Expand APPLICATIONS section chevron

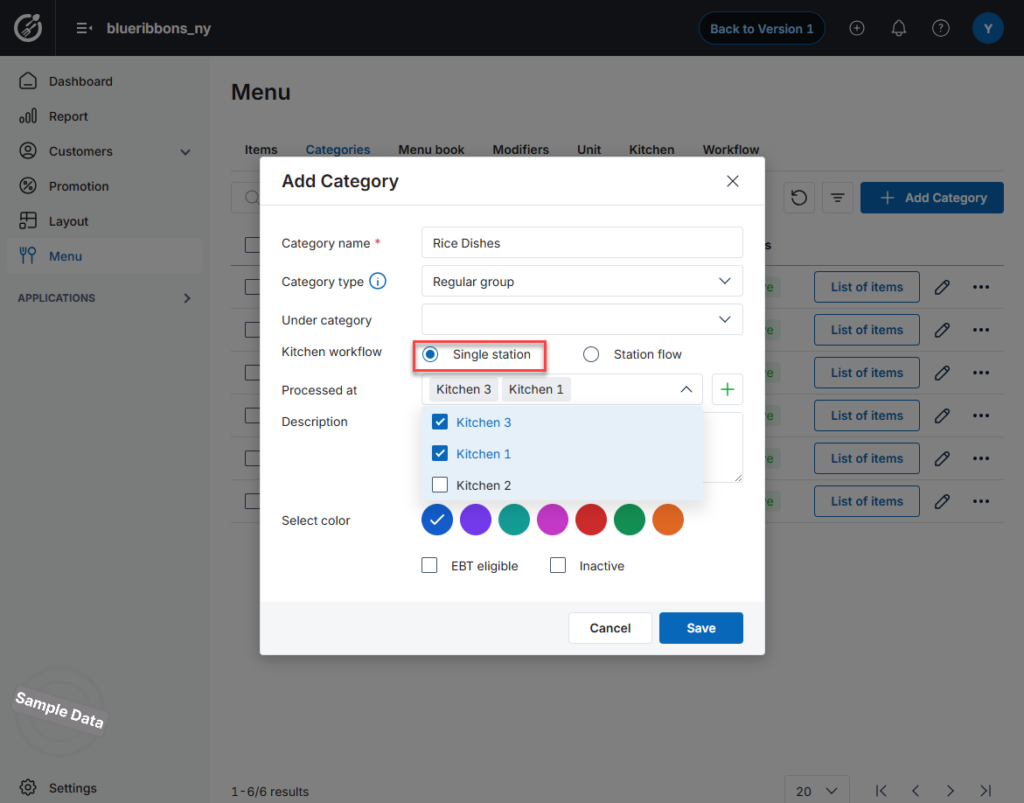click(x=187, y=298)
